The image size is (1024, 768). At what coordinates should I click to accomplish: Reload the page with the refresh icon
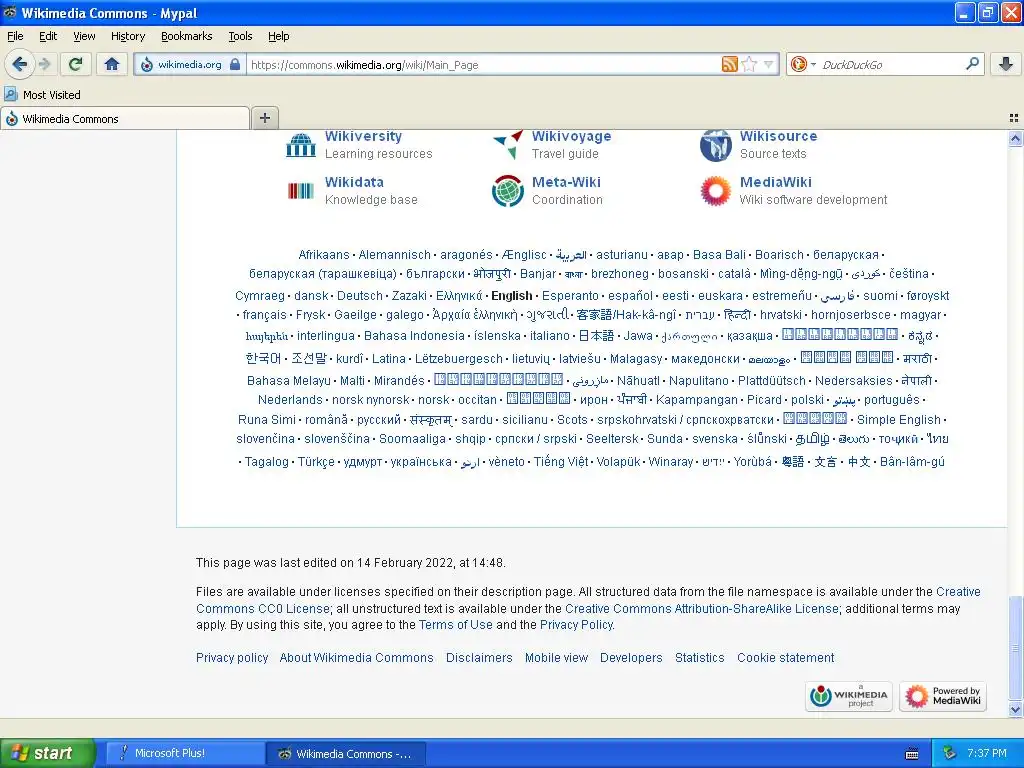tap(76, 64)
